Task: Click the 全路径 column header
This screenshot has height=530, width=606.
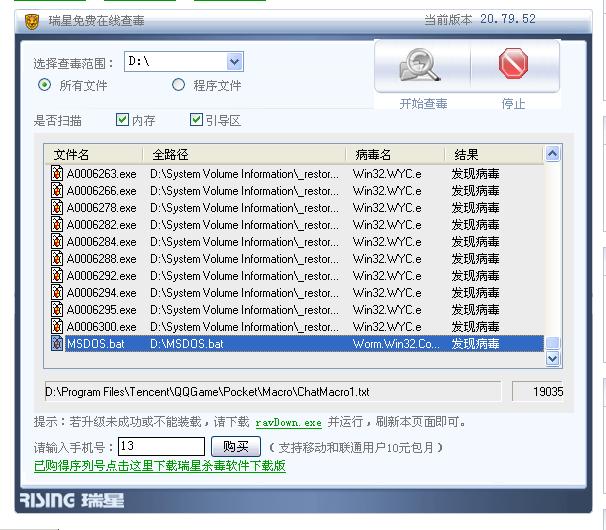Action: [170, 155]
